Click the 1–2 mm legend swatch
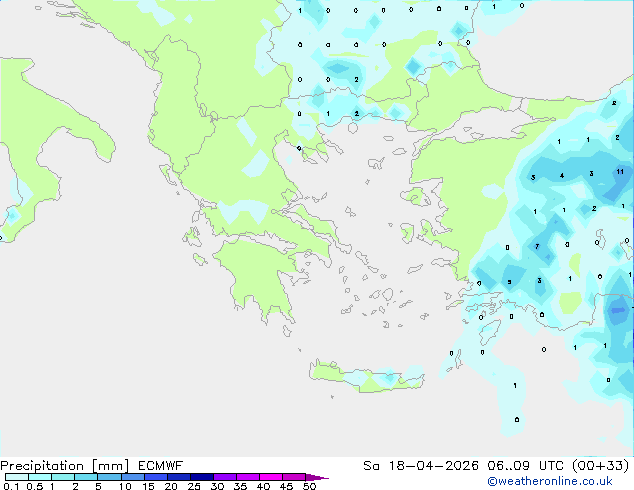 (x=63, y=477)
